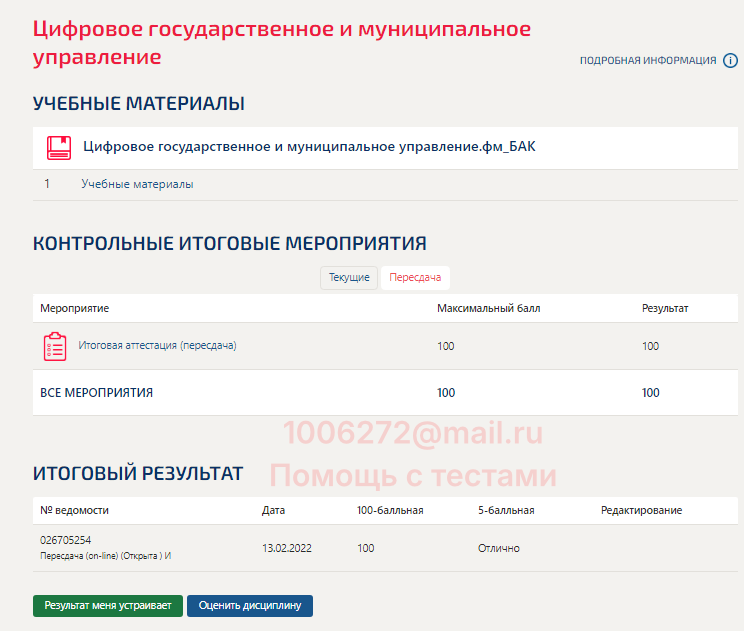Click the statement number 026705254
This screenshot has height=631, width=744.
click(65, 540)
